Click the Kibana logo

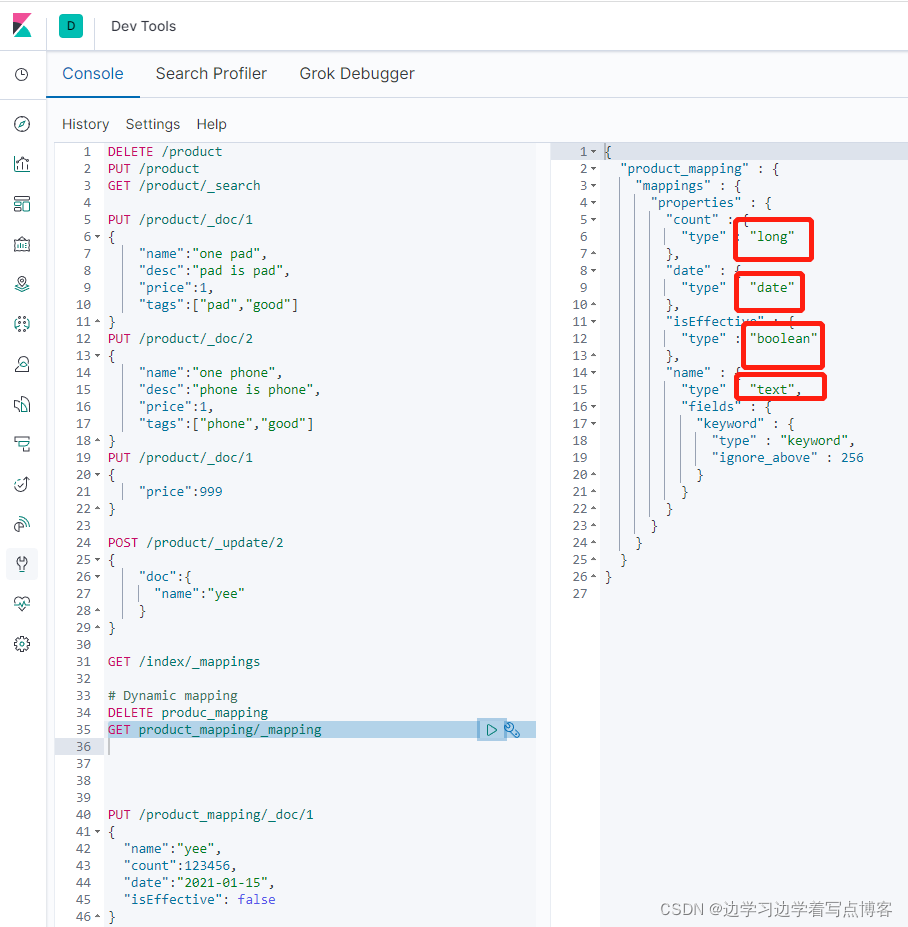coord(22,26)
